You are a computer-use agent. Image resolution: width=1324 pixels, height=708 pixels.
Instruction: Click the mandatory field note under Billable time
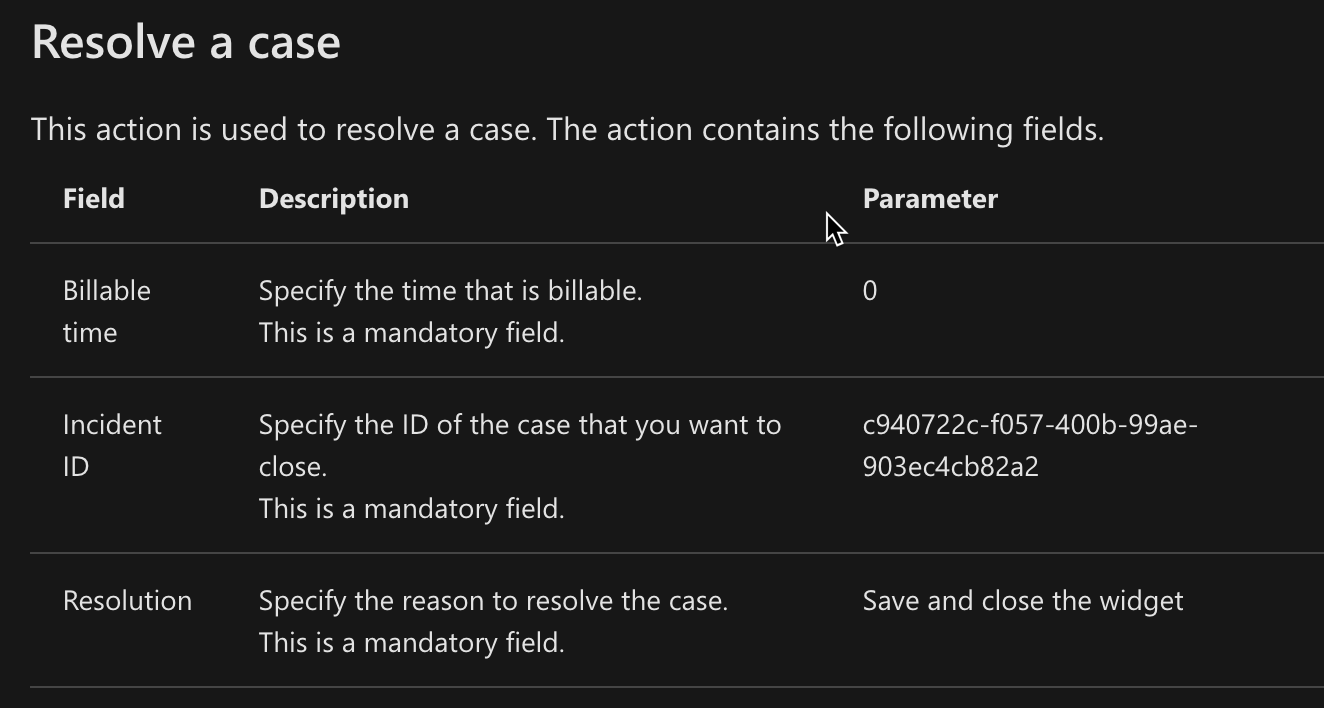pos(412,333)
